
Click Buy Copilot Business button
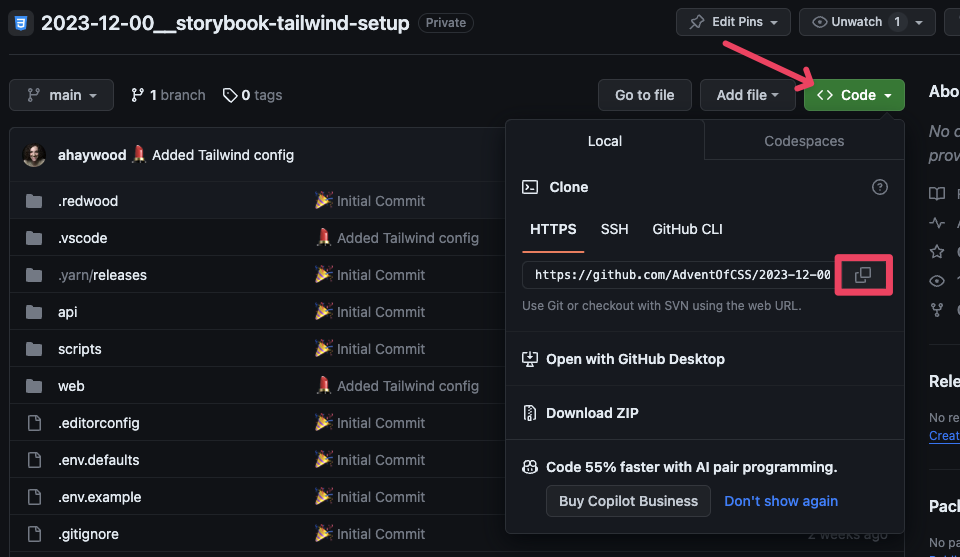click(628, 501)
